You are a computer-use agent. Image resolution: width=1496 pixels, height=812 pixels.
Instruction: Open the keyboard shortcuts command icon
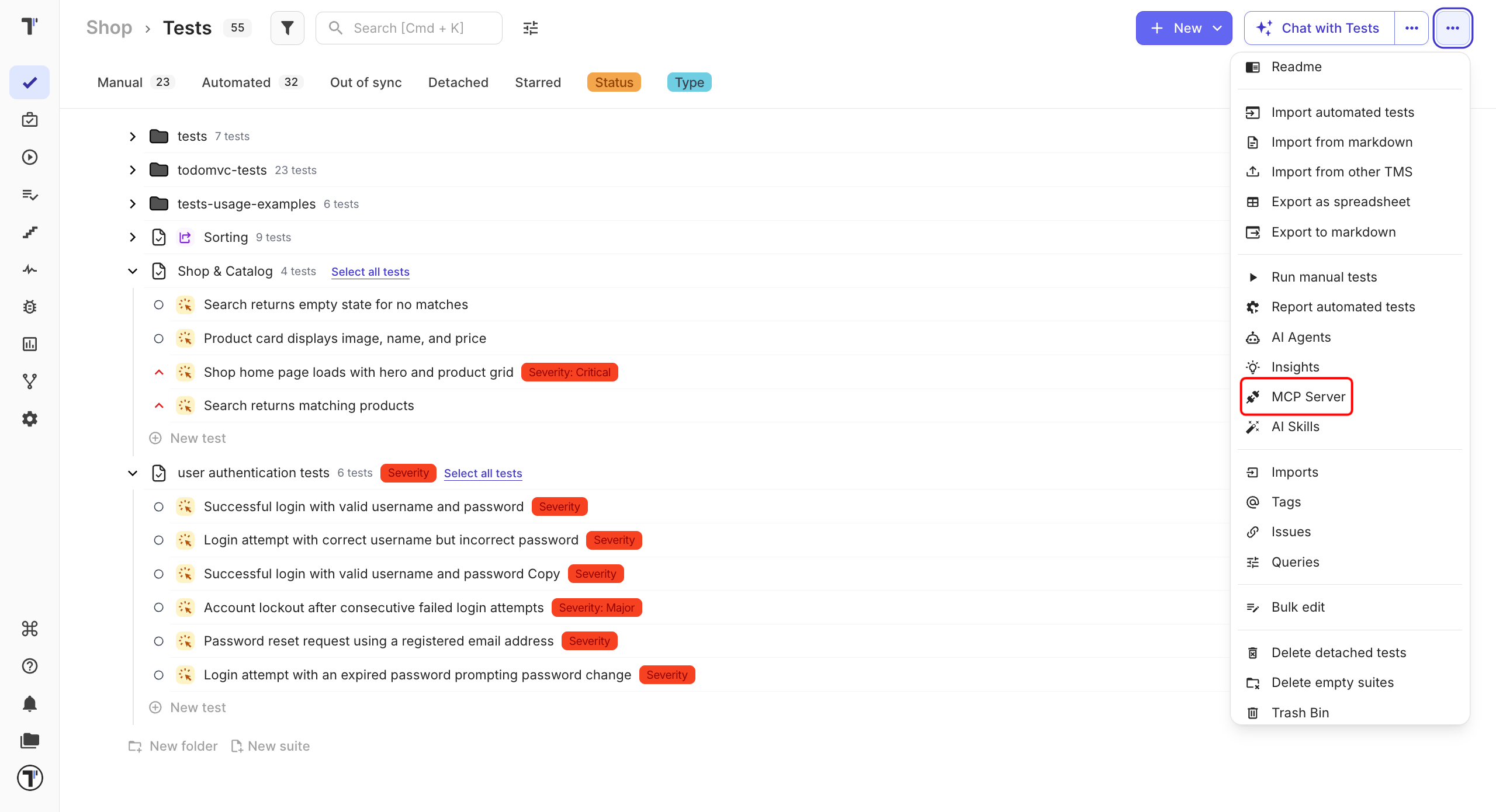point(30,629)
